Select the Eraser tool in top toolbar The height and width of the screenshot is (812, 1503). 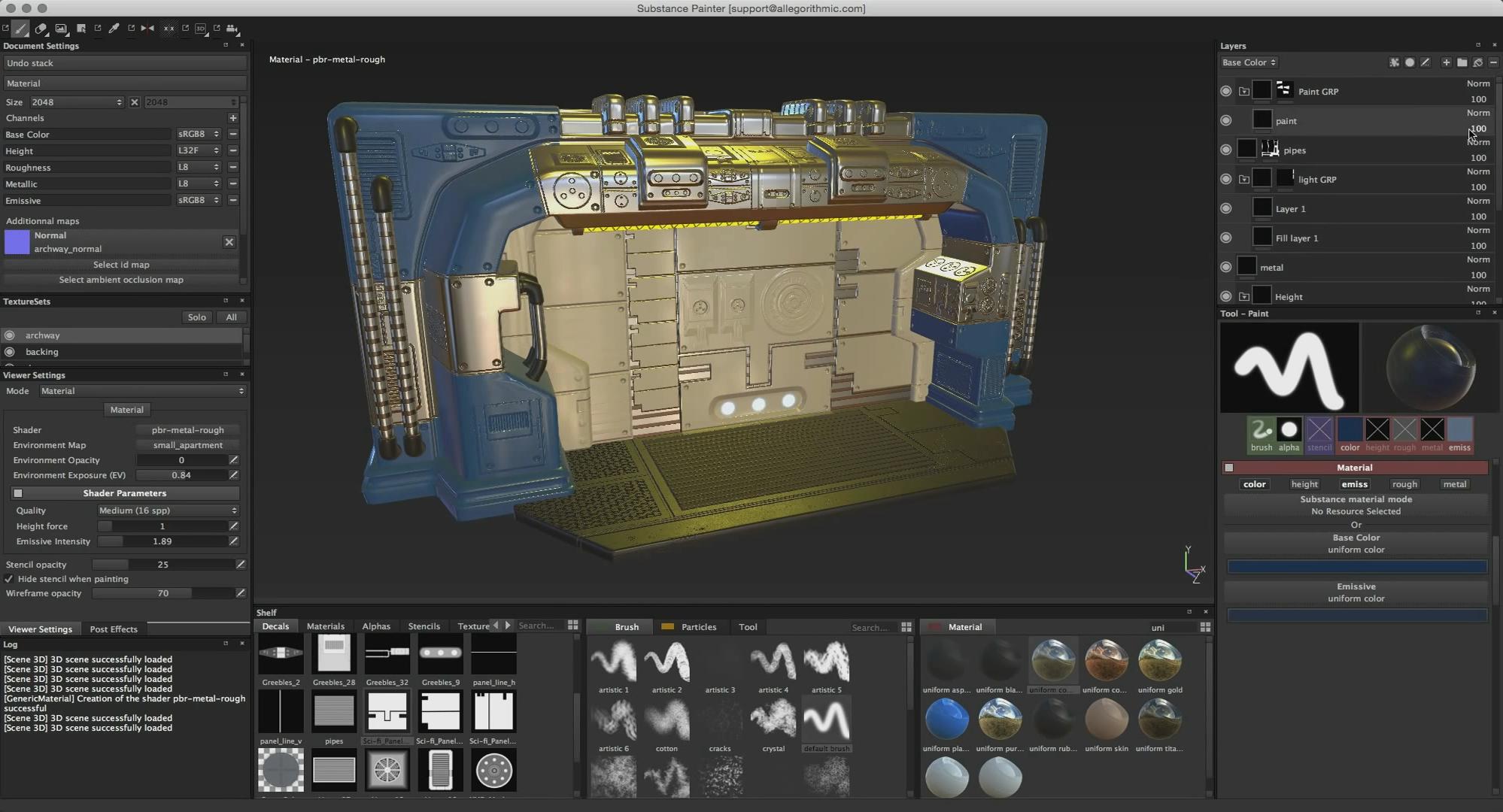pyautogui.click(x=41, y=29)
